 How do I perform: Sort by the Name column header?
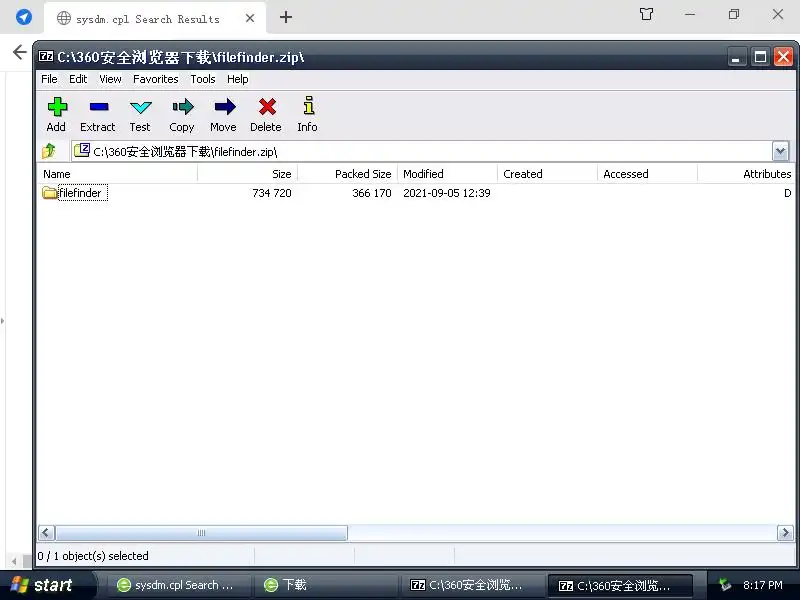tap(117, 174)
